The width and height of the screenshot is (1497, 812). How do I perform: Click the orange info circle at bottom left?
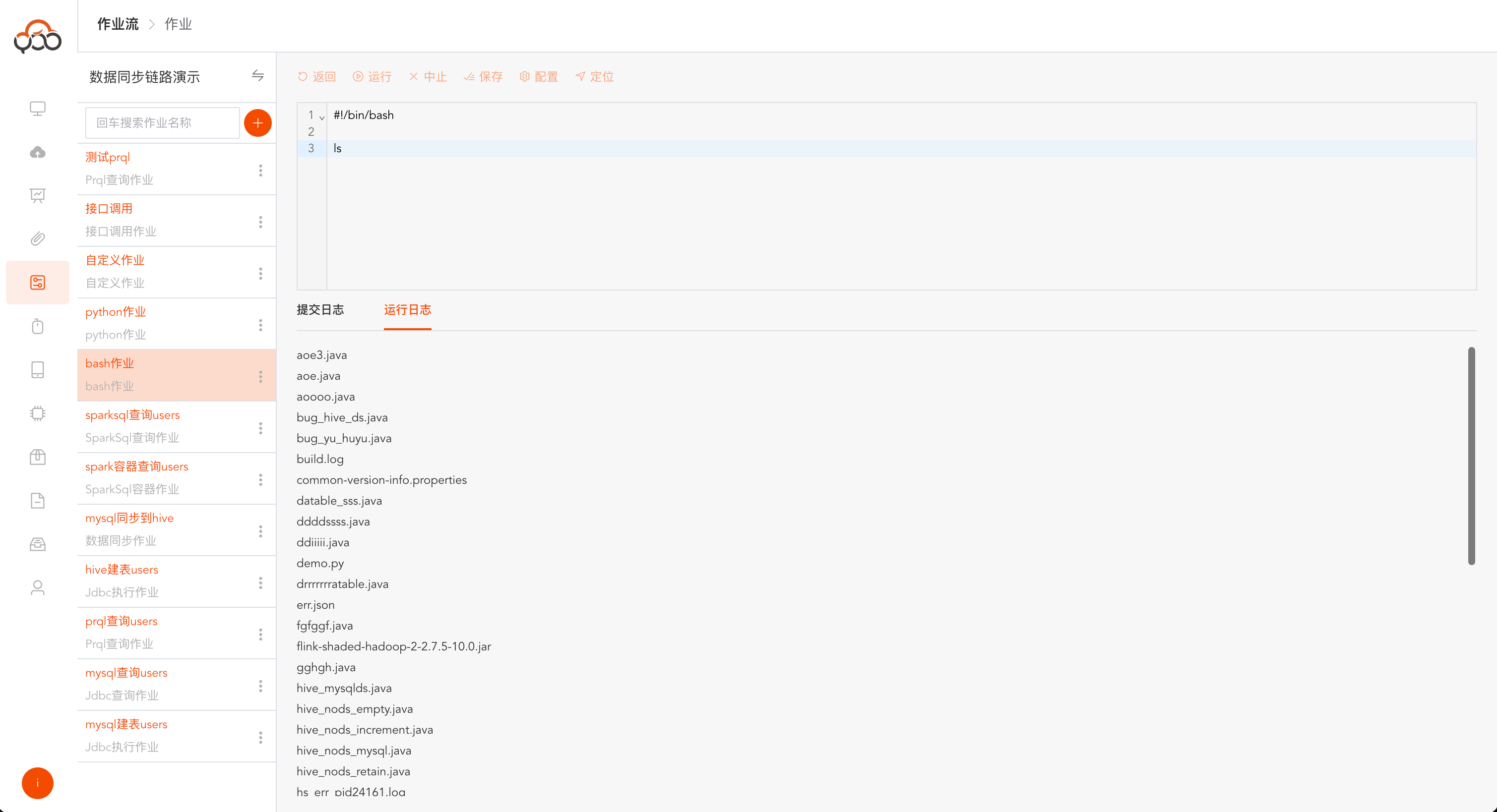[x=38, y=783]
